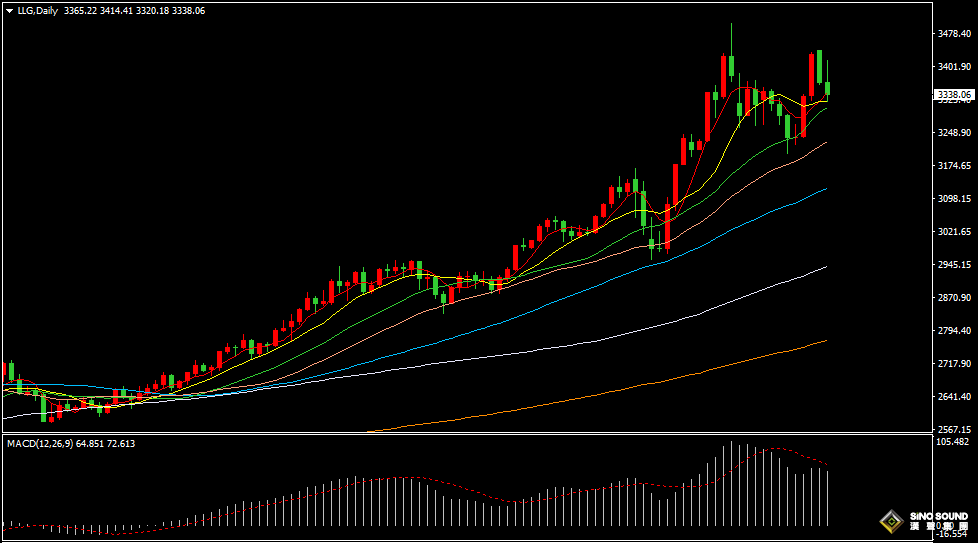The height and width of the screenshot is (543, 978).
Task: Click the blue moving average line's right end
Action: point(824,189)
